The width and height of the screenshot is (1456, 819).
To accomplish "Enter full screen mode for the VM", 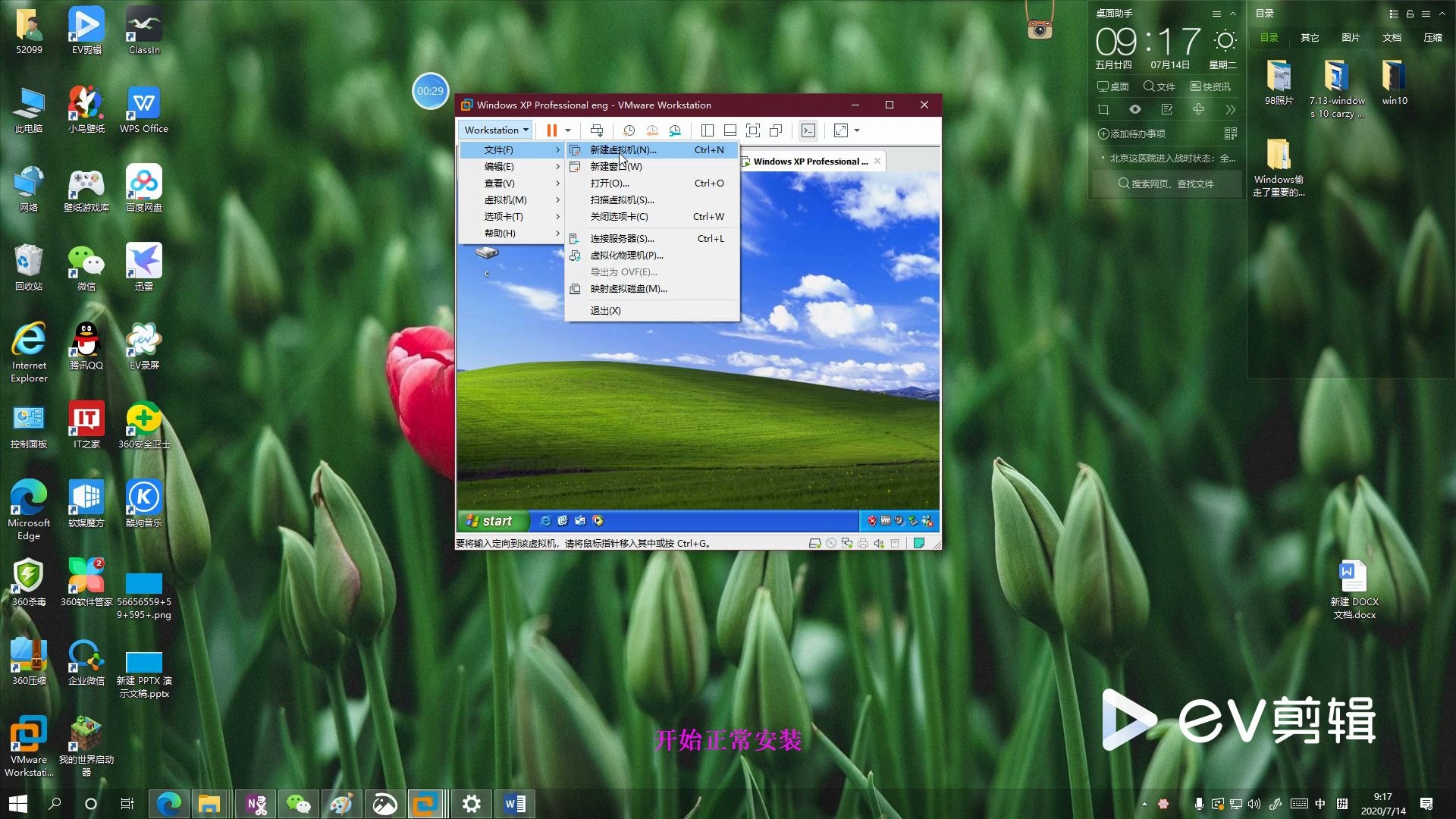I will tap(752, 130).
